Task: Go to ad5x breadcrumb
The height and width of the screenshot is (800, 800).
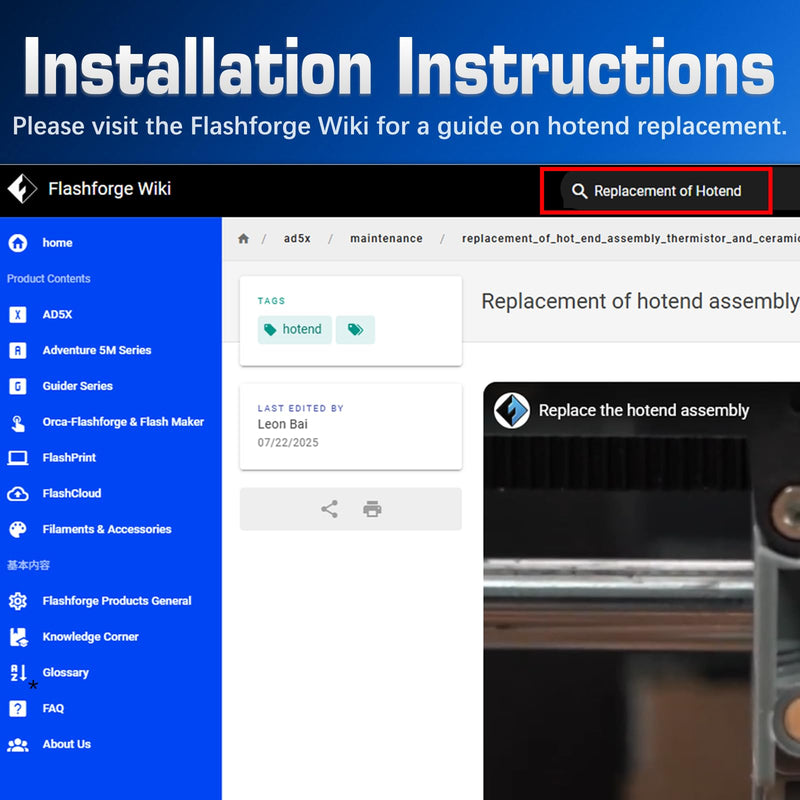Action: [x=297, y=238]
